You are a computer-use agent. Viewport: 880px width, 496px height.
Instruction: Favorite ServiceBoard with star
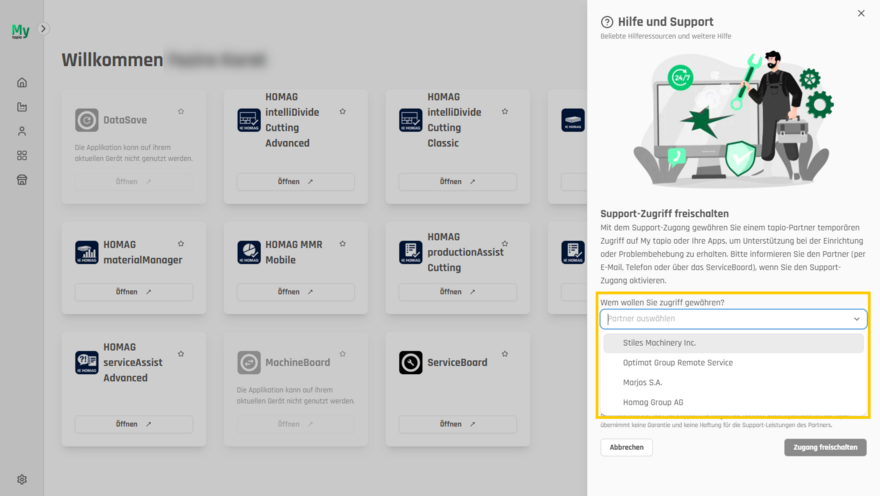pyautogui.click(x=505, y=353)
